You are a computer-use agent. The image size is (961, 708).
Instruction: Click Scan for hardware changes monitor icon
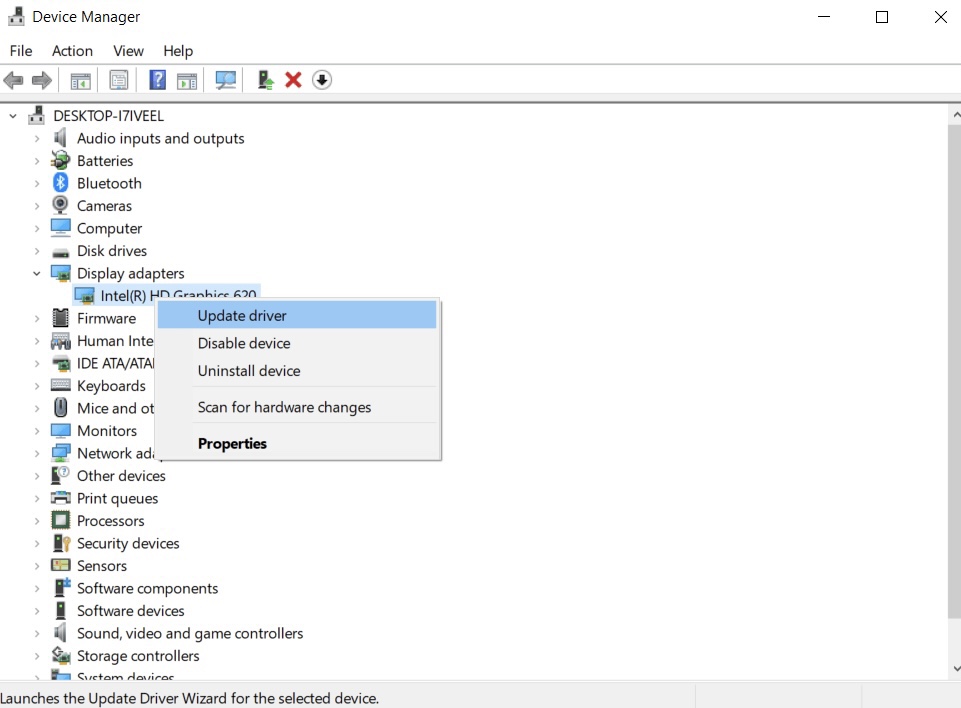coord(226,80)
